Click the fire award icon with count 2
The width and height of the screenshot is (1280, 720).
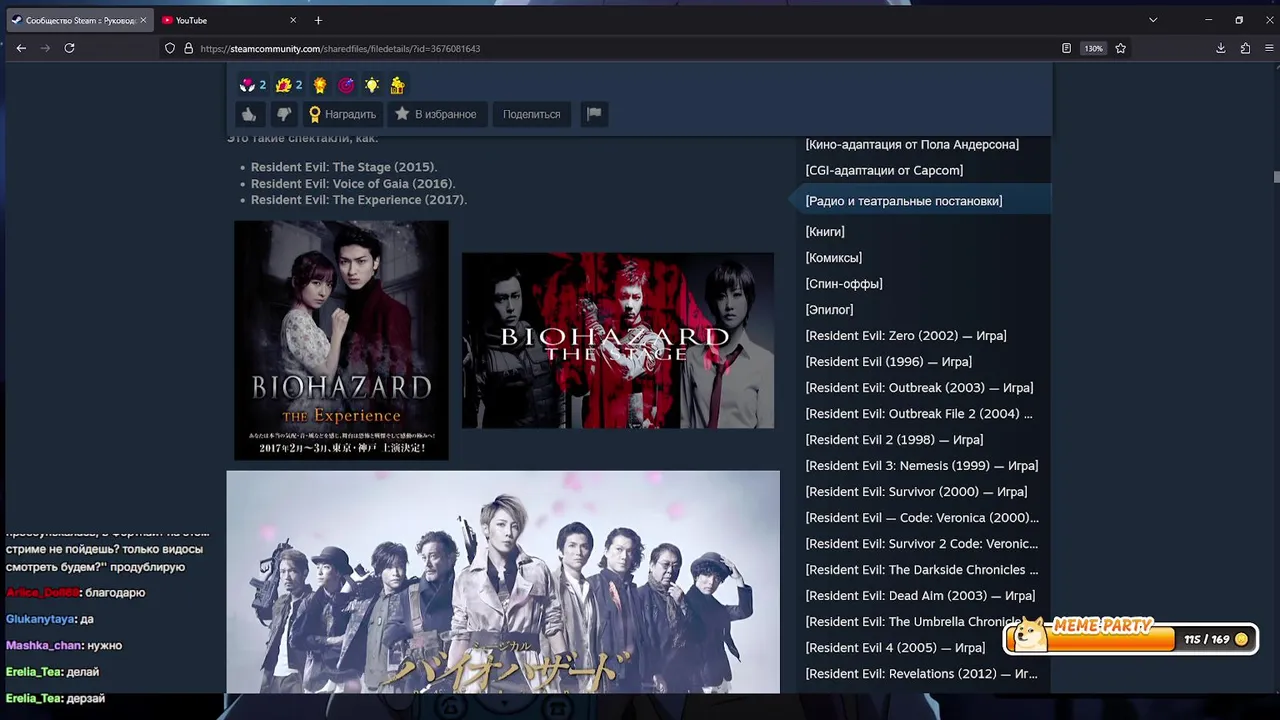[x=289, y=85]
